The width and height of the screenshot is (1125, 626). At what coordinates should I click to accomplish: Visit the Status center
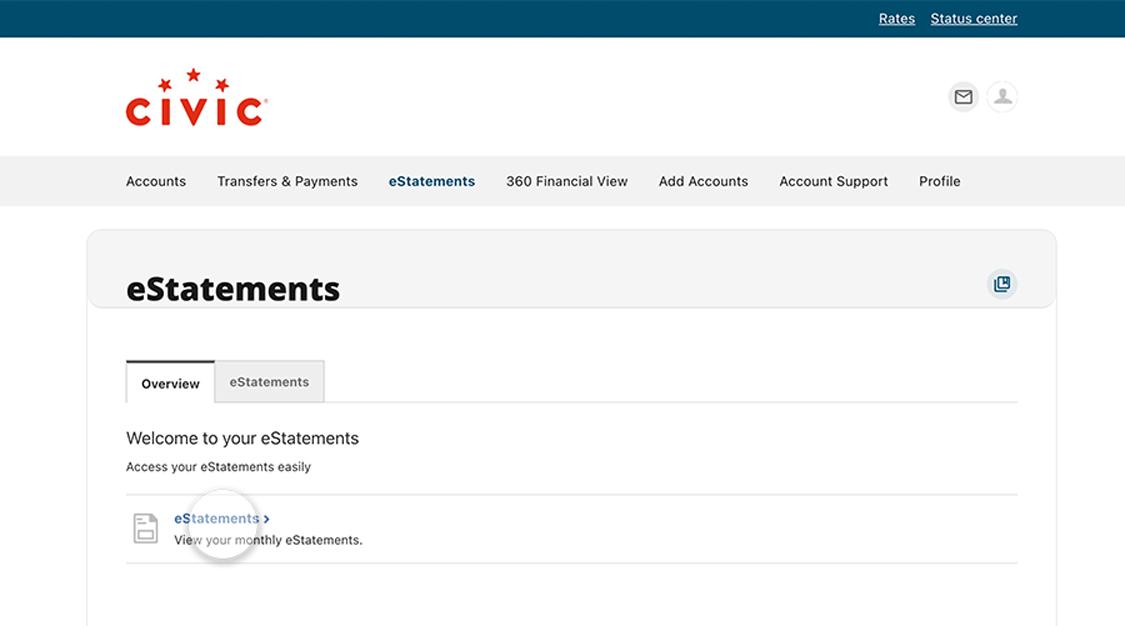973,18
